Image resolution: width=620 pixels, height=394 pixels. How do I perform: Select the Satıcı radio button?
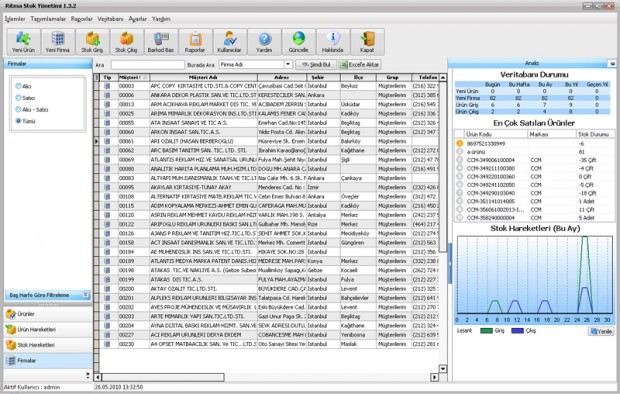coord(18,98)
